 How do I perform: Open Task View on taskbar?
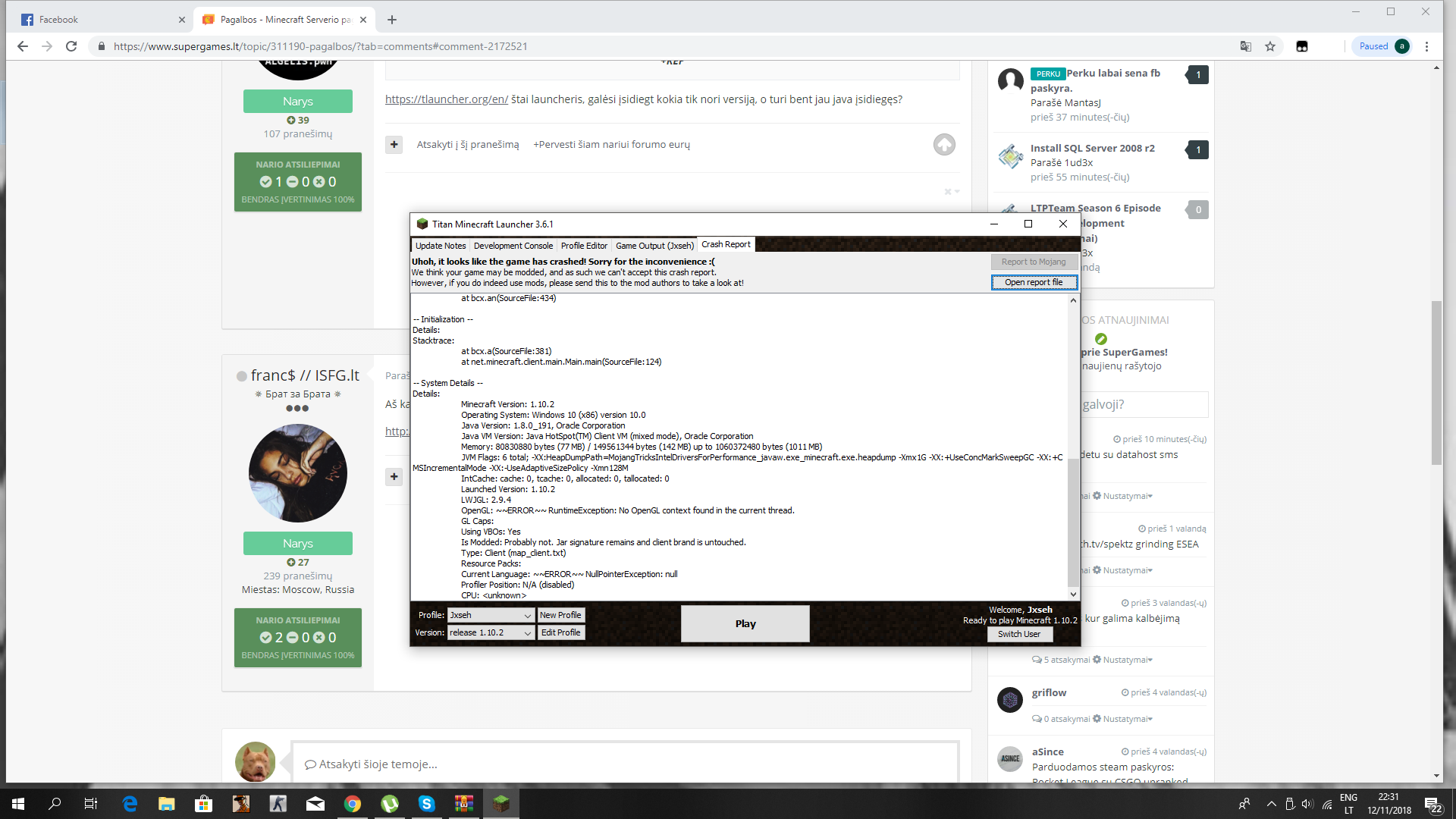click(91, 804)
